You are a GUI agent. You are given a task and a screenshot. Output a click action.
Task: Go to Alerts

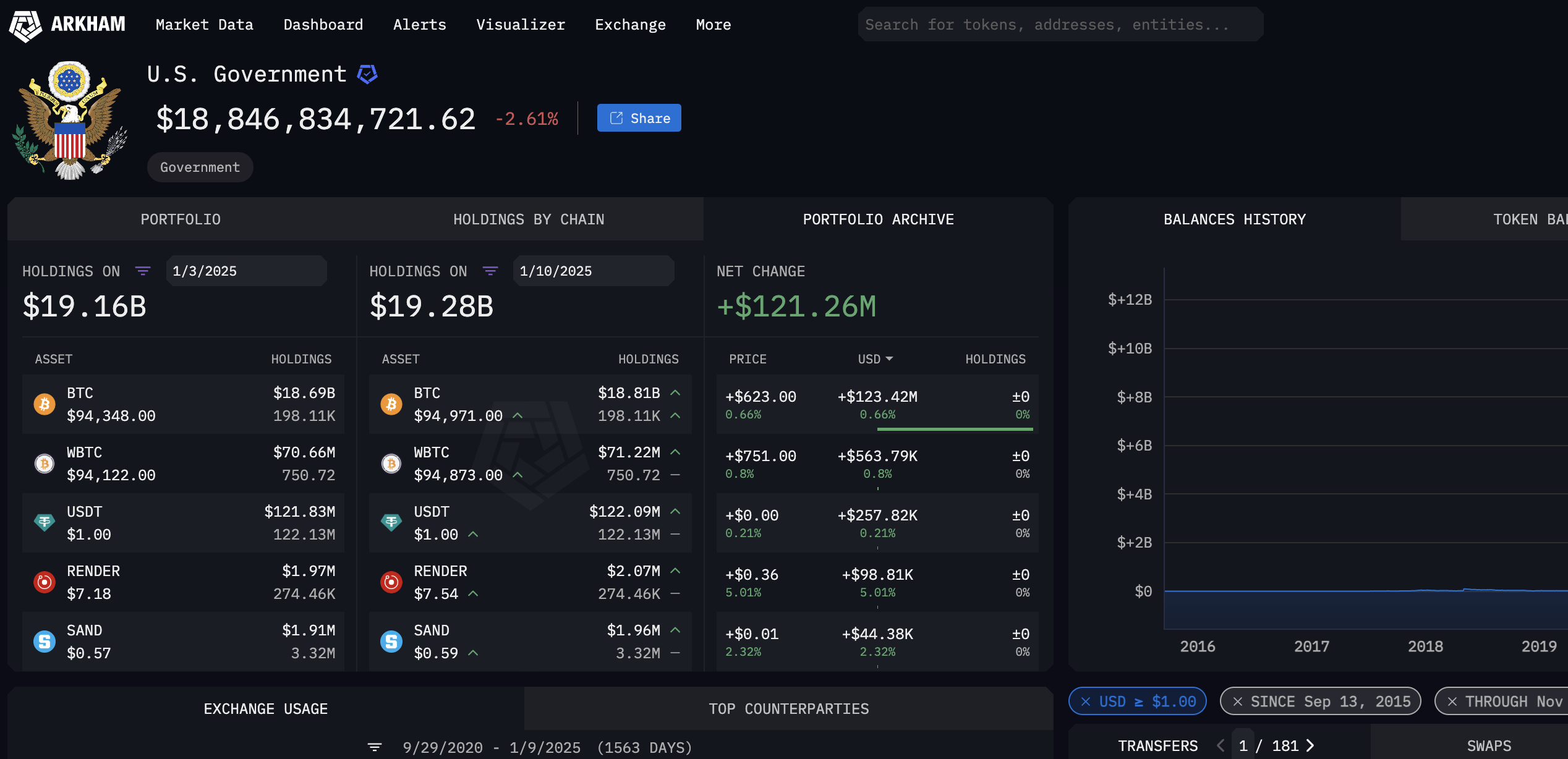tap(419, 25)
